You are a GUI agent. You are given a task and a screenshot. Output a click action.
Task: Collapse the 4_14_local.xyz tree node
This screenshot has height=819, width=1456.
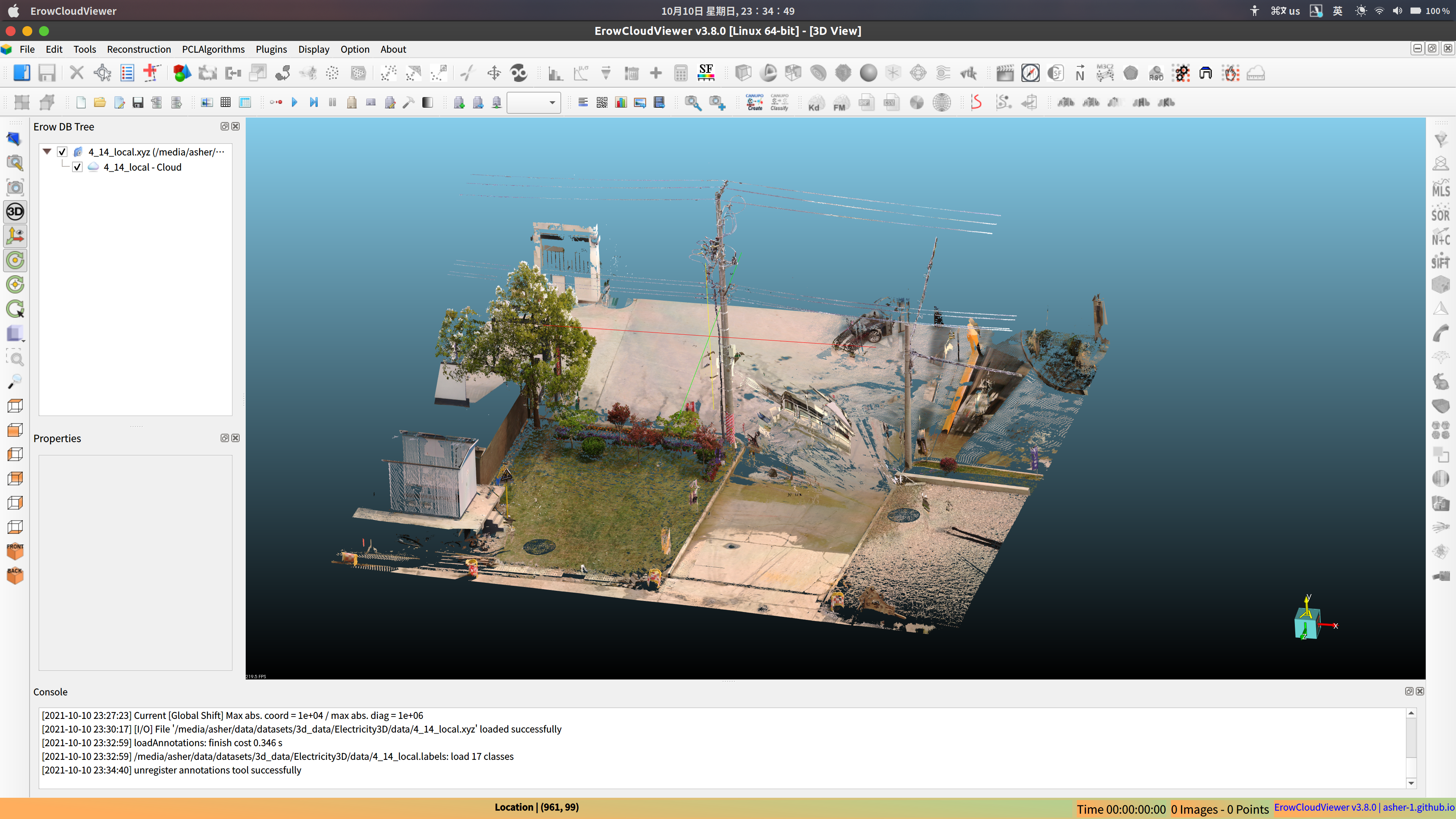click(47, 152)
